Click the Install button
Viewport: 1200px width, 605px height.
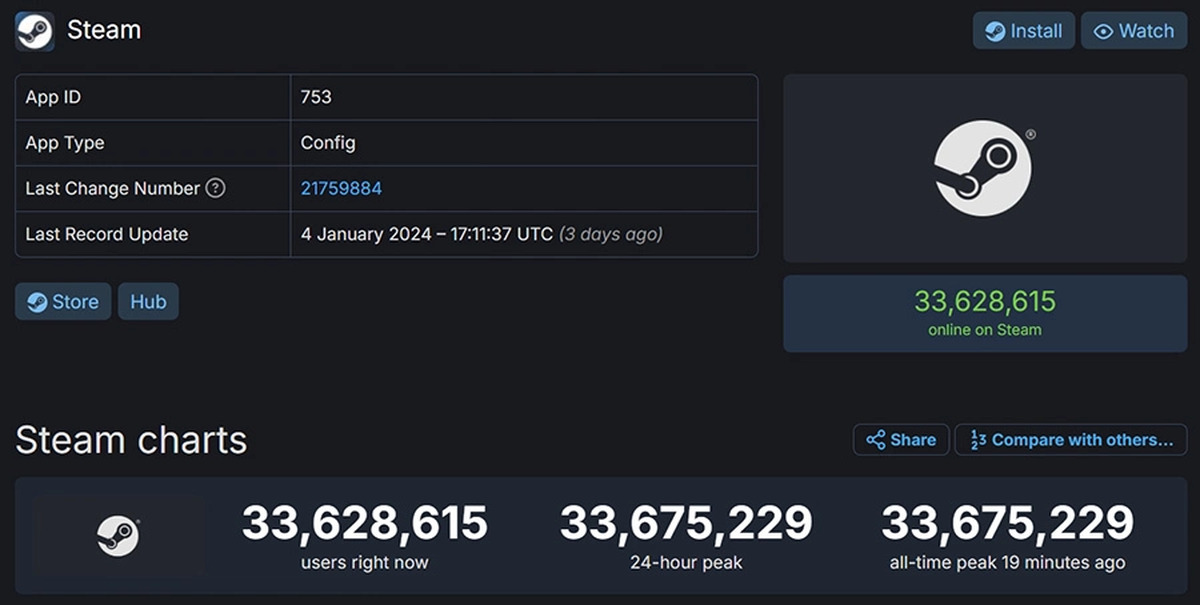point(1024,31)
